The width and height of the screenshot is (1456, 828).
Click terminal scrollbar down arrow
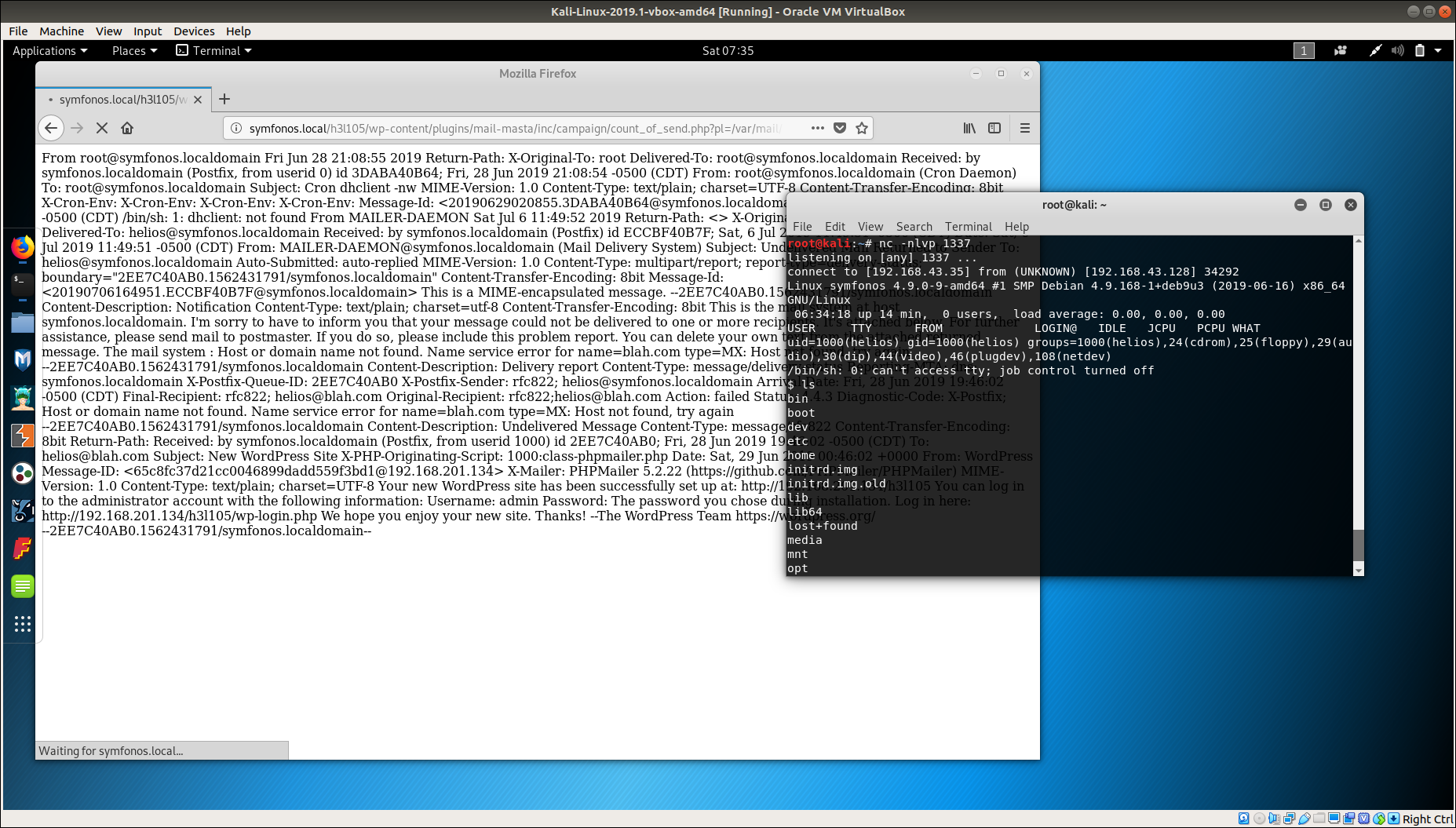[x=1359, y=570]
